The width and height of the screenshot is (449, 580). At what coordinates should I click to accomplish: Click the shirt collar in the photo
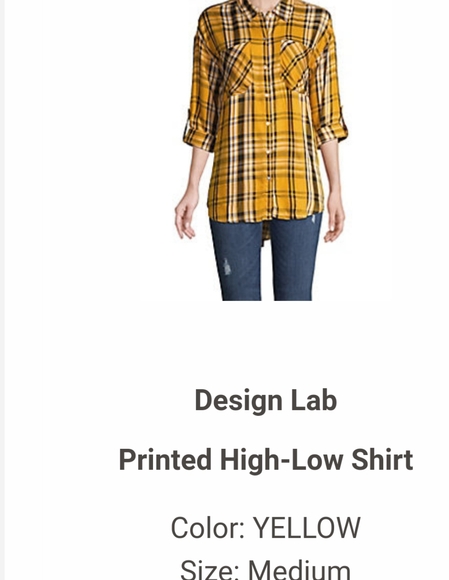point(267,9)
